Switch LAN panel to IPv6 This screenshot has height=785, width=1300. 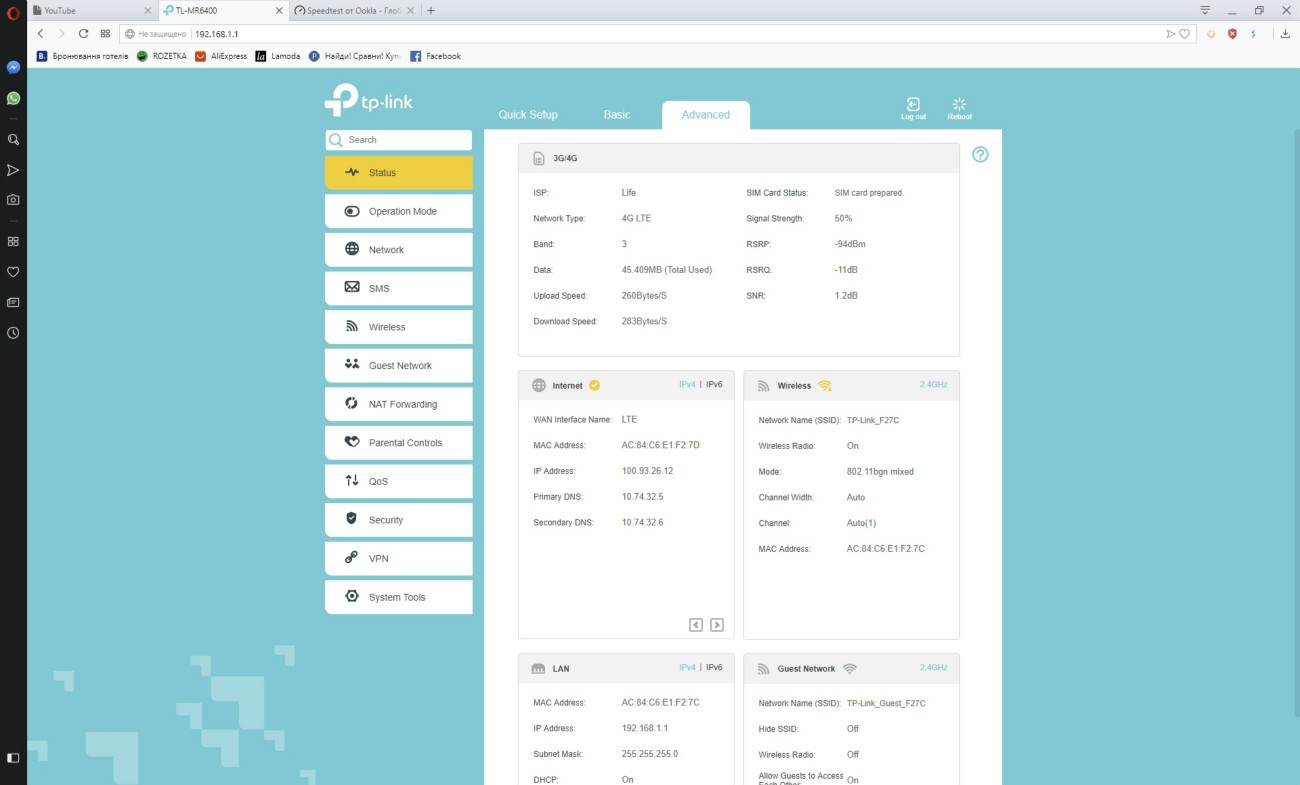[714, 667]
